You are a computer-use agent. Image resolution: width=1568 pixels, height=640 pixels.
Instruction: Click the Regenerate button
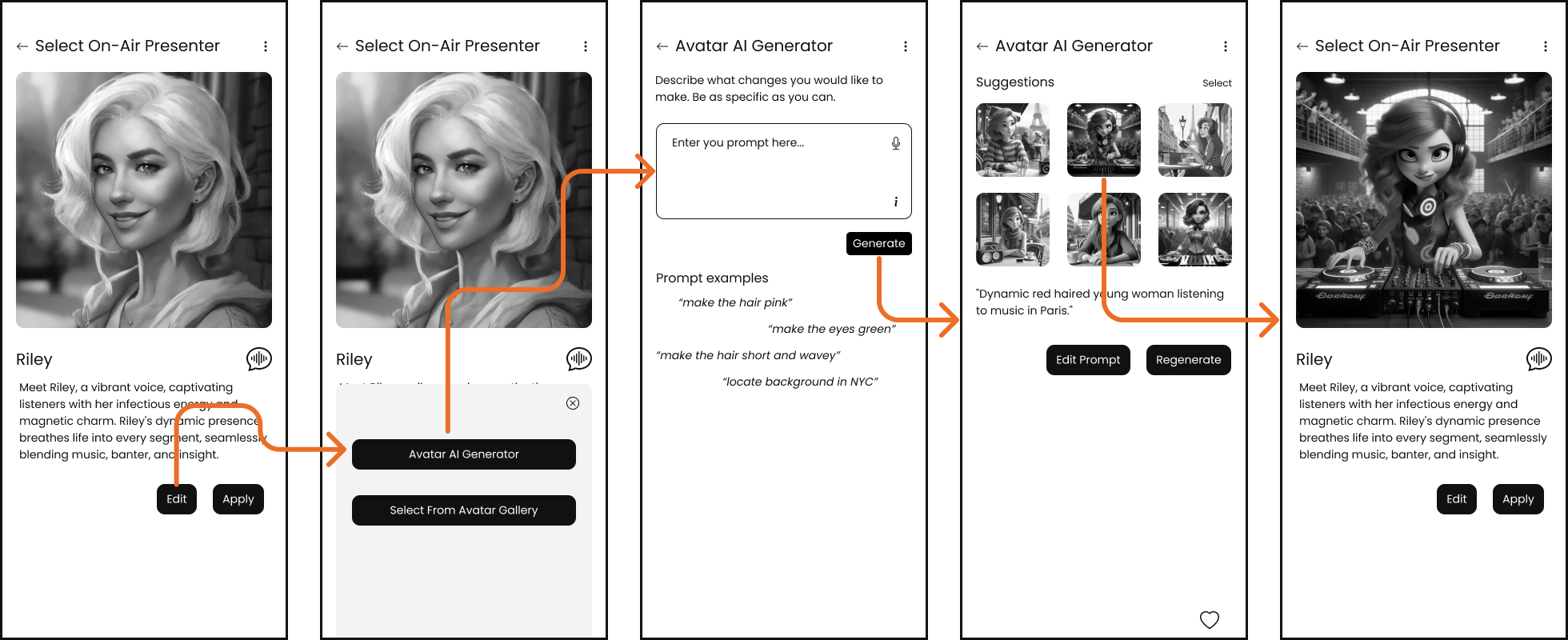click(1189, 360)
